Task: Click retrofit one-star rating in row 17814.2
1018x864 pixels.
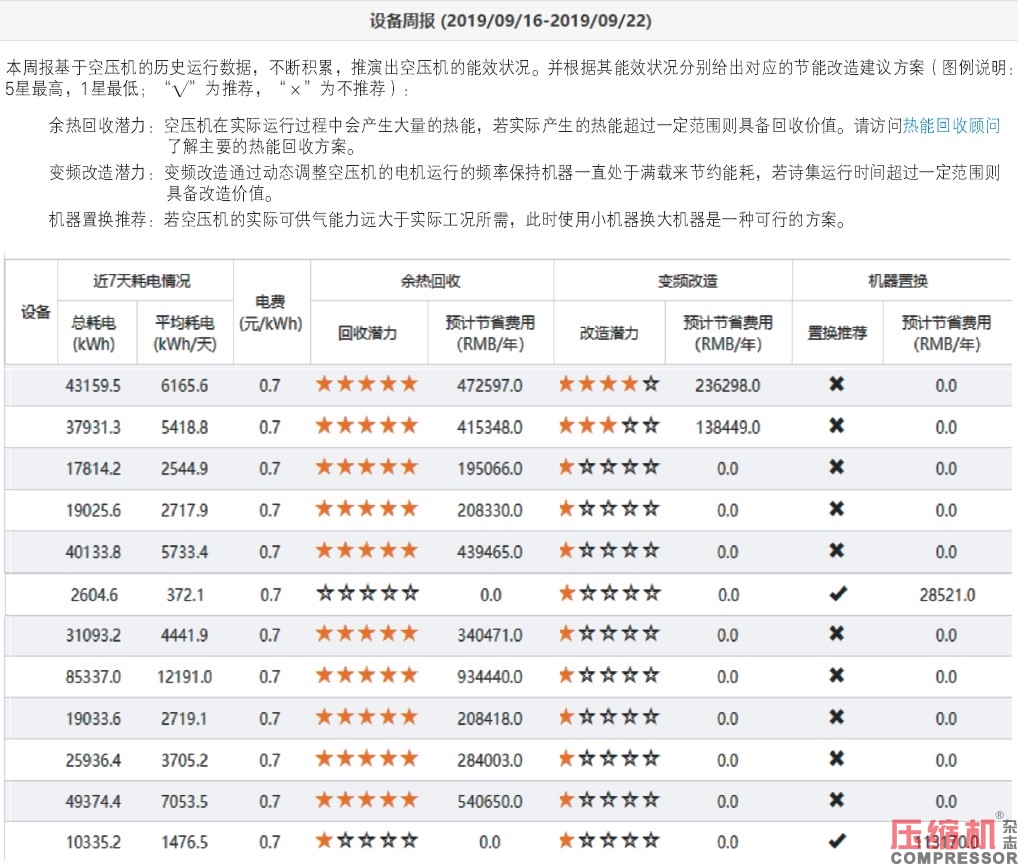Action: [x=609, y=467]
